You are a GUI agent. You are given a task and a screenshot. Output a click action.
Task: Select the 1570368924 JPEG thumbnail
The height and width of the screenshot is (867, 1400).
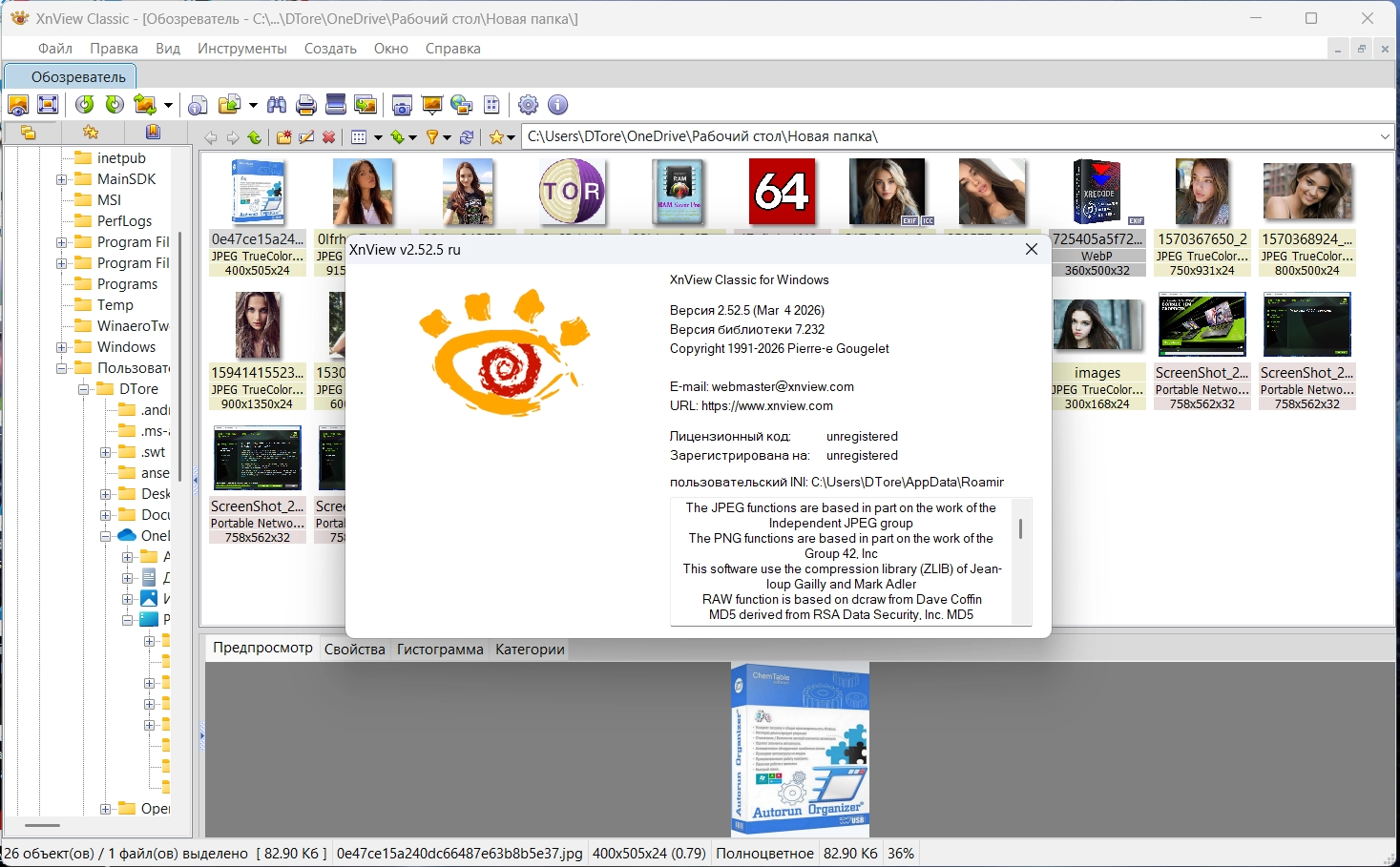[x=1307, y=217]
